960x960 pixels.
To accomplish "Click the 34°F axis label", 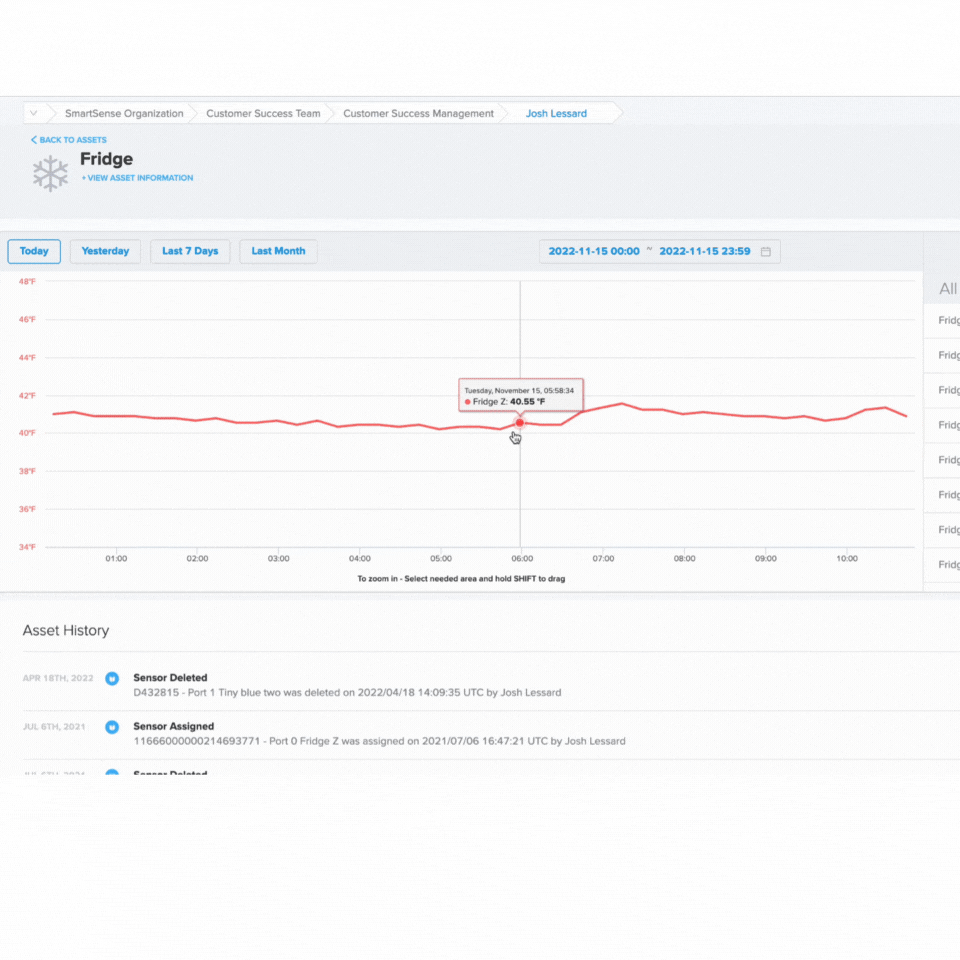I will click(x=27, y=547).
